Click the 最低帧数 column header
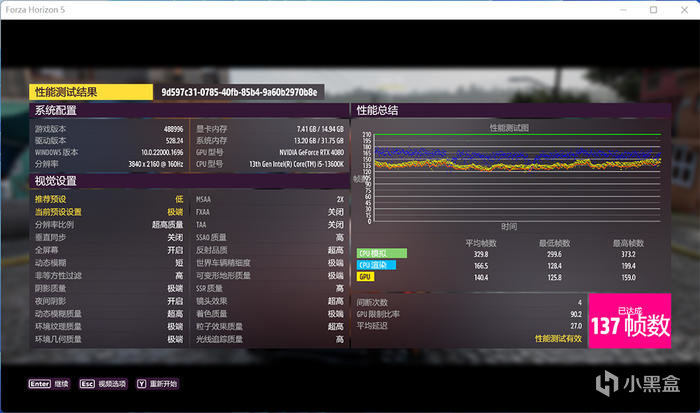This screenshot has height=413, width=700. click(x=554, y=243)
